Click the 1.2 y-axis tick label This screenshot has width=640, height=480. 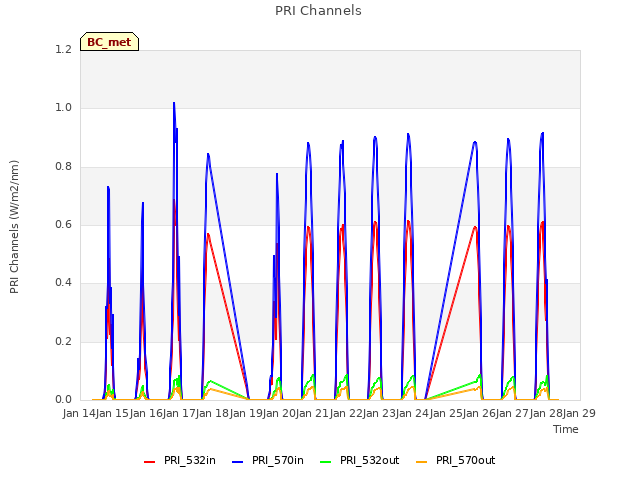(63, 49)
